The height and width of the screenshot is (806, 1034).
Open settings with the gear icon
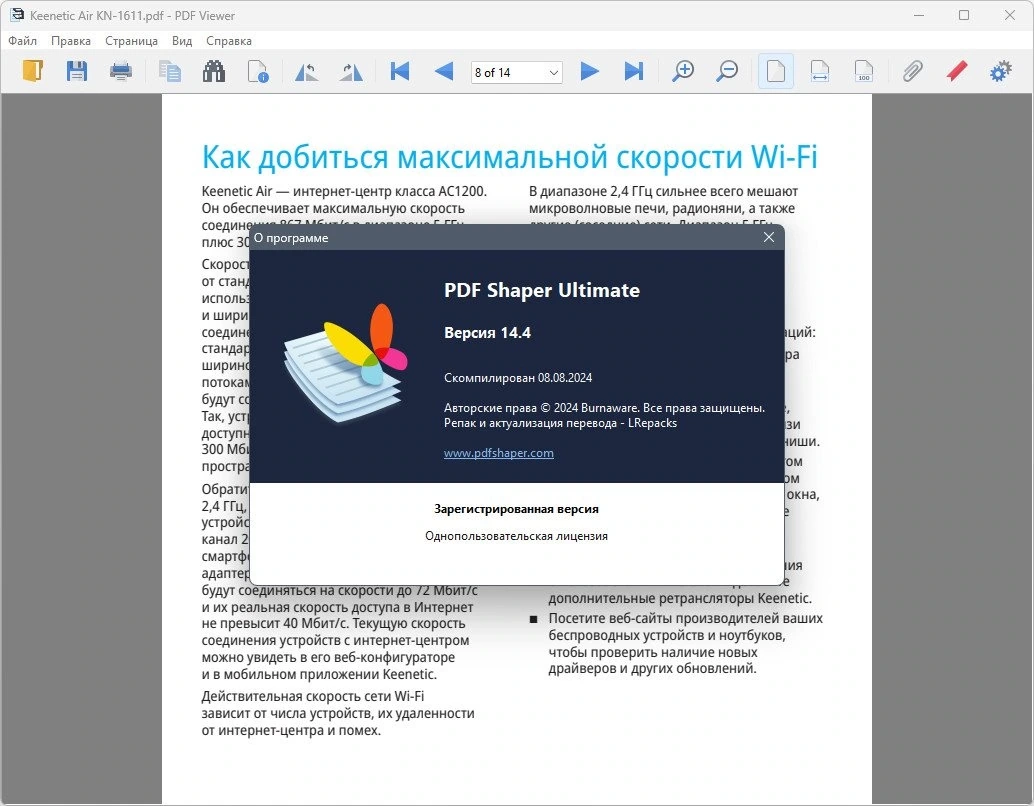1000,71
